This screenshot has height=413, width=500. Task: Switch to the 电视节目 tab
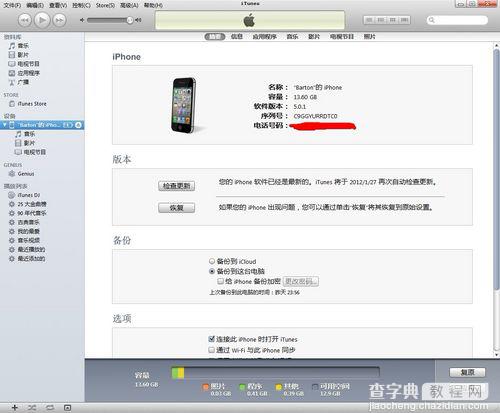[342, 37]
